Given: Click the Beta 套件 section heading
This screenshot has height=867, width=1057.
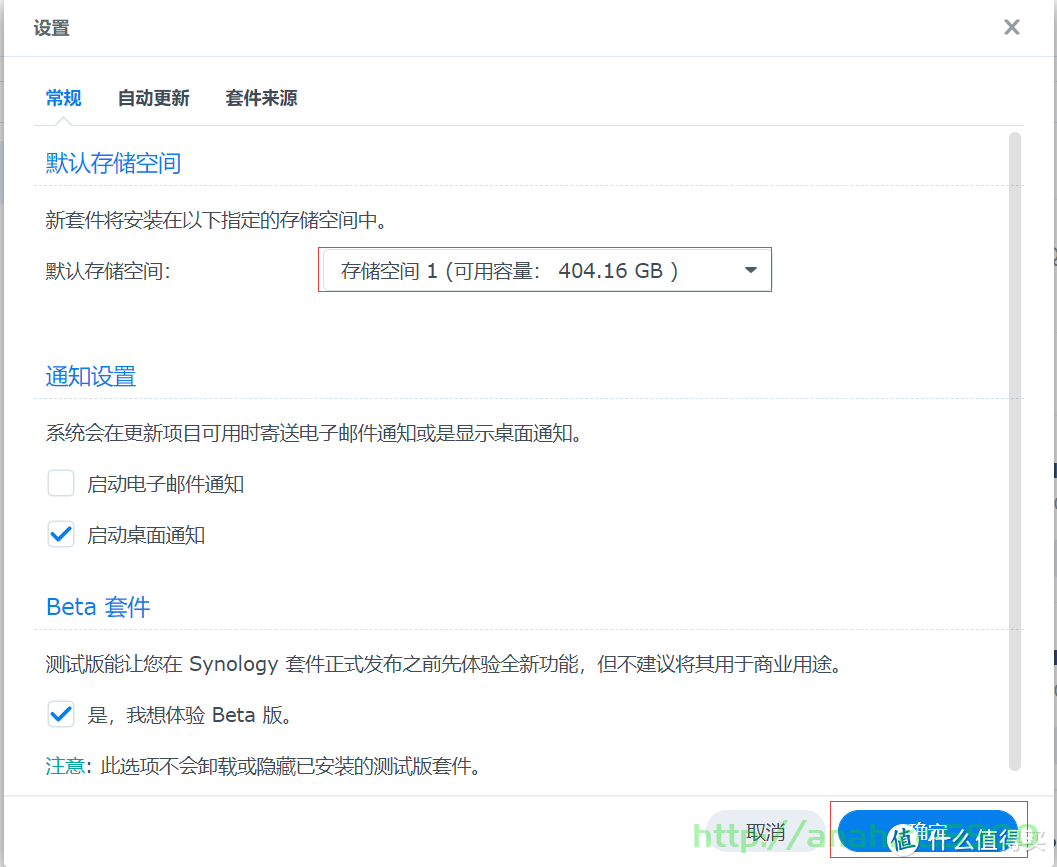Looking at the screenshot, I should coord(98,607).
